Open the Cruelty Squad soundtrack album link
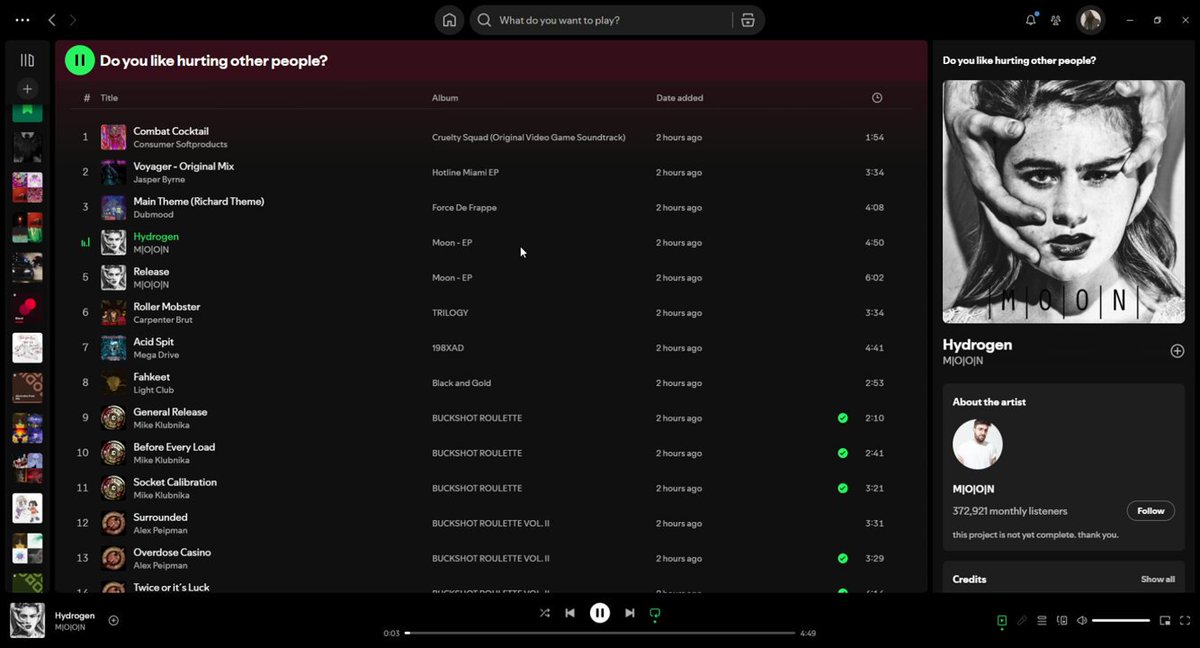Image resolution: width=1200 pixels, height=648 pixels. point(529,138)
